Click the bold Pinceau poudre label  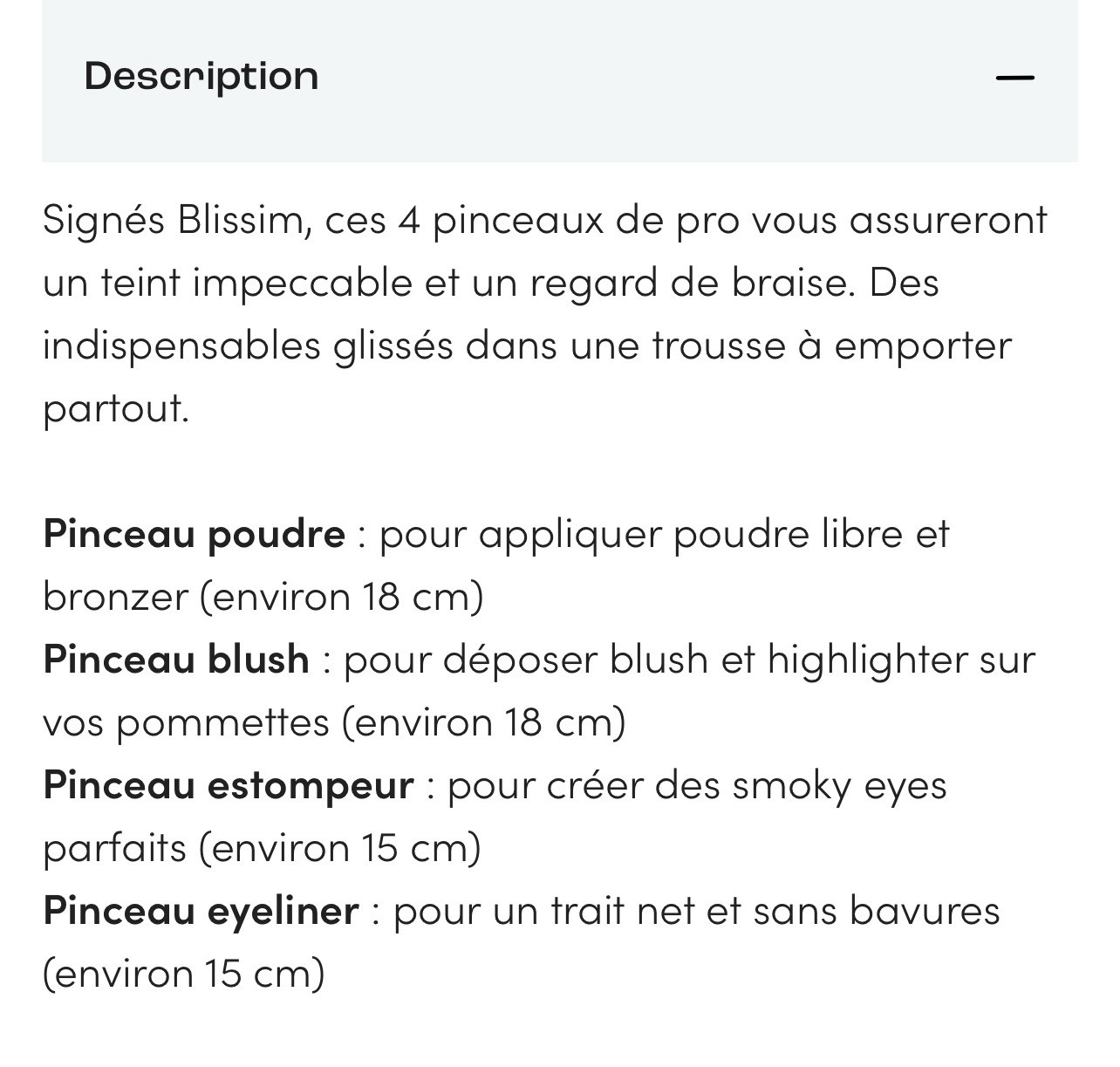pyautogui.click(x=194, y=533)
